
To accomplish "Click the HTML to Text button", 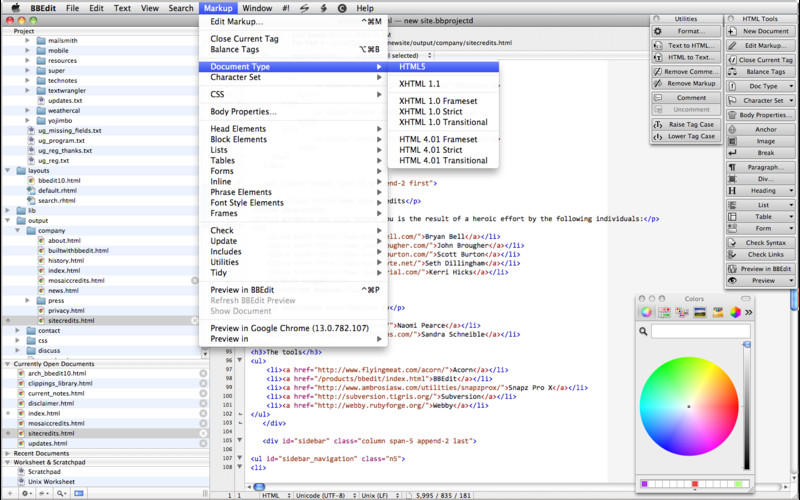I will pos(687,57).
